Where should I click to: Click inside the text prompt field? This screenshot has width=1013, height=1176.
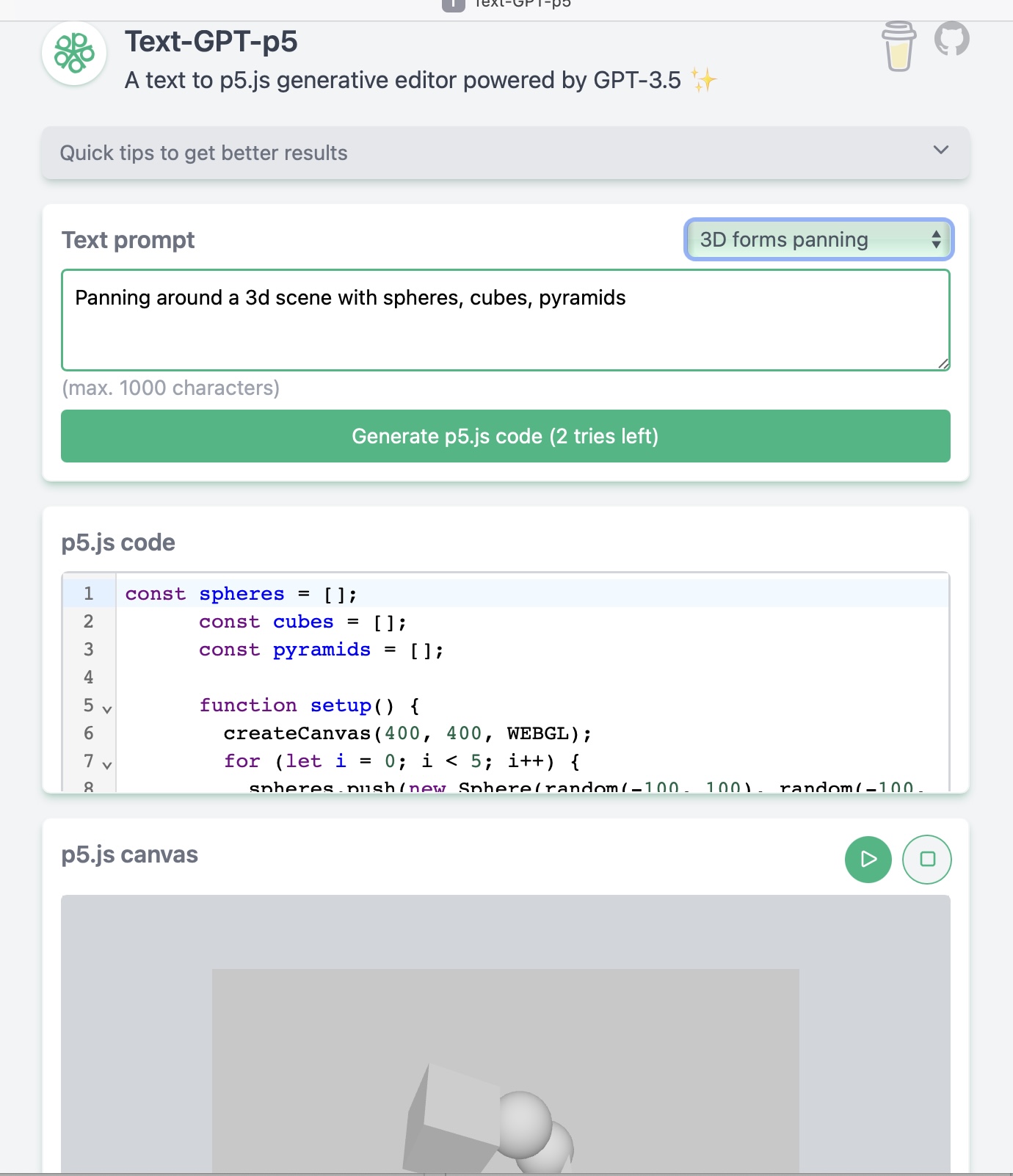pos(506,319)
